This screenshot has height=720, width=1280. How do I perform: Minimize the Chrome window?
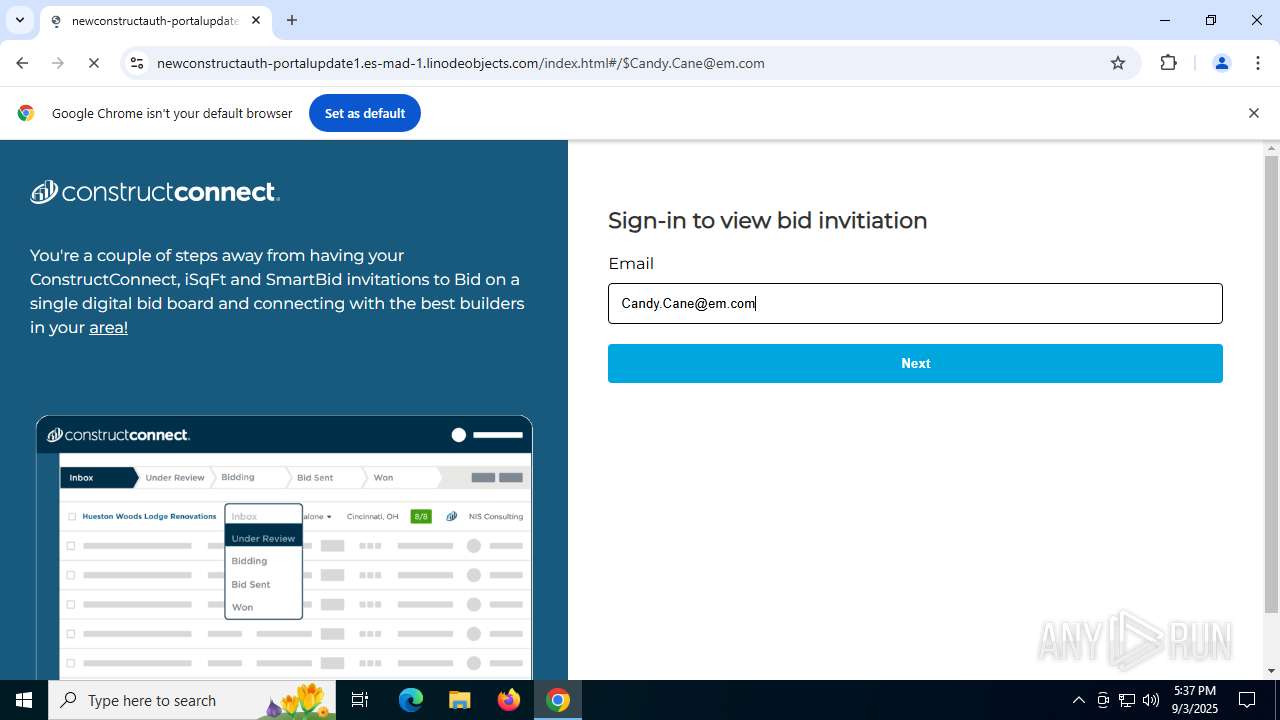tap(1165, 20)
